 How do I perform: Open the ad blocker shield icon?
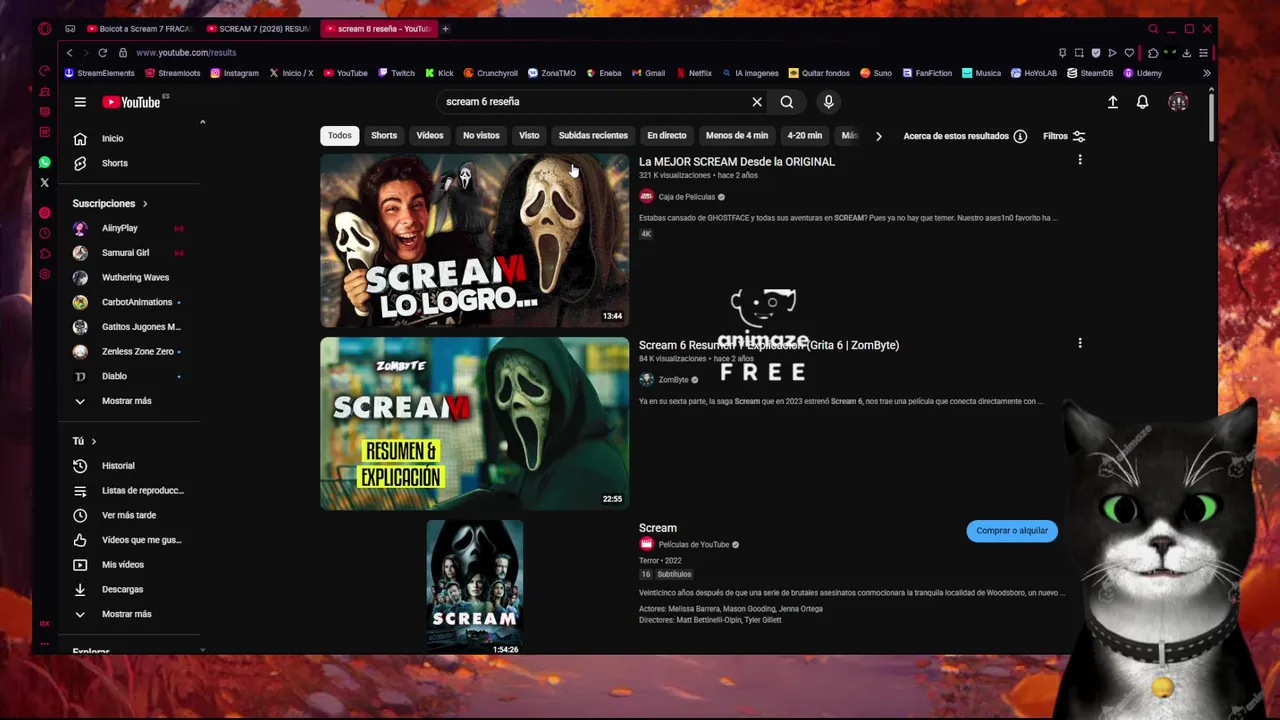[x=1096, y=52]
